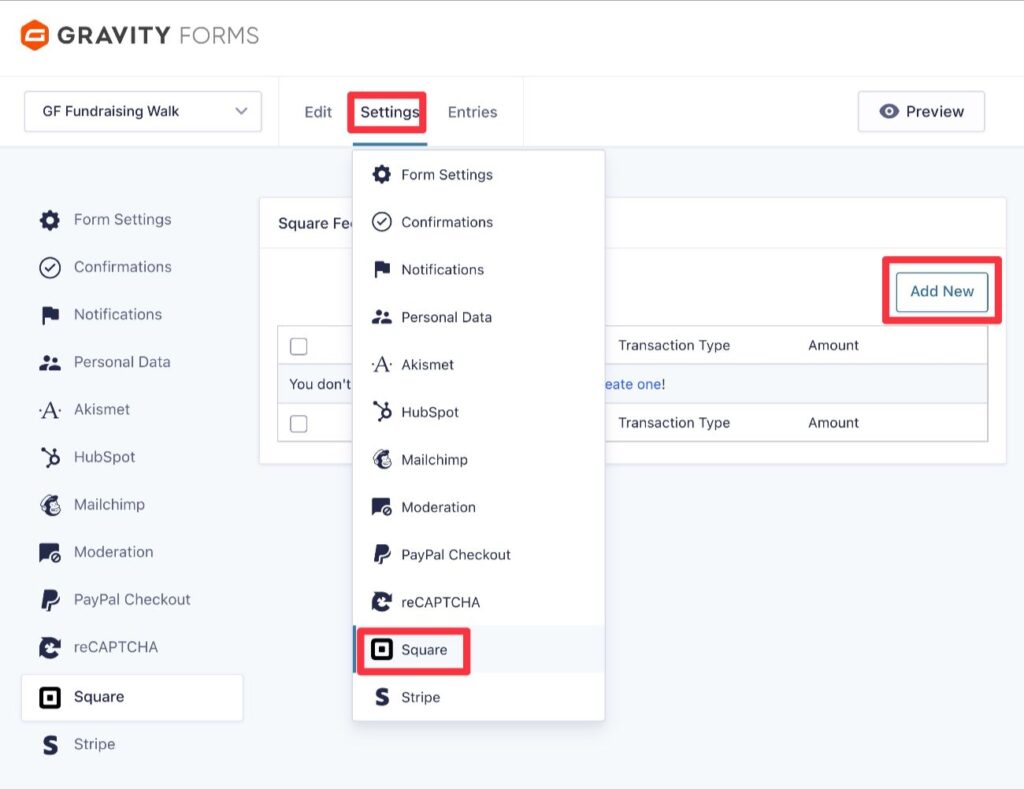Screen dimensions: 1024x789
Task: Click the Preview button
Action: [x=921, y=111]
